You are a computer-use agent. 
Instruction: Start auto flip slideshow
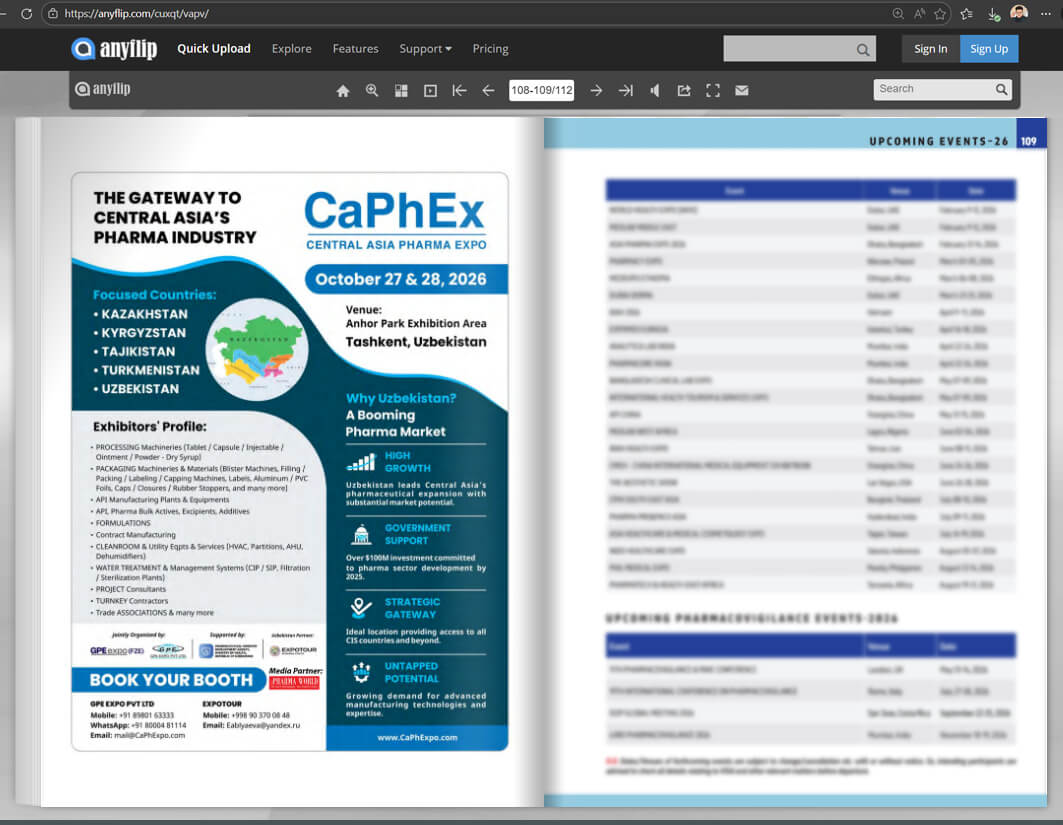(x=430, y=90)
